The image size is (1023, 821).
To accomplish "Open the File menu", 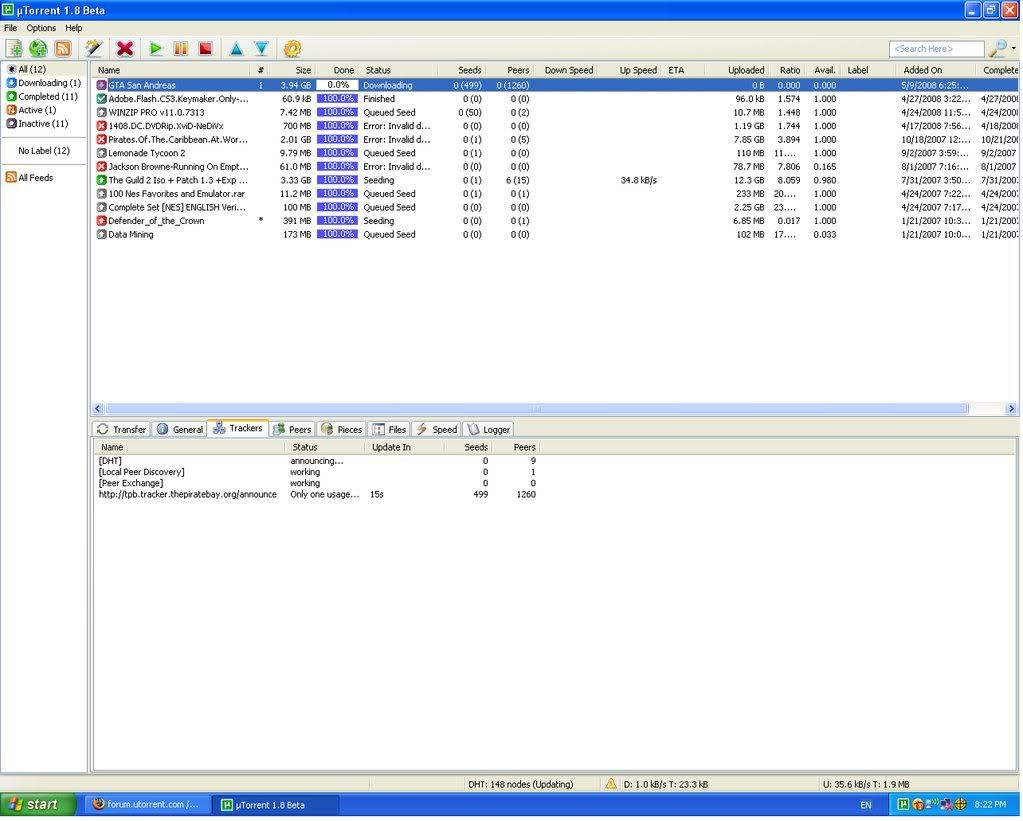I will pyautogui.click(x=10, y=28).
